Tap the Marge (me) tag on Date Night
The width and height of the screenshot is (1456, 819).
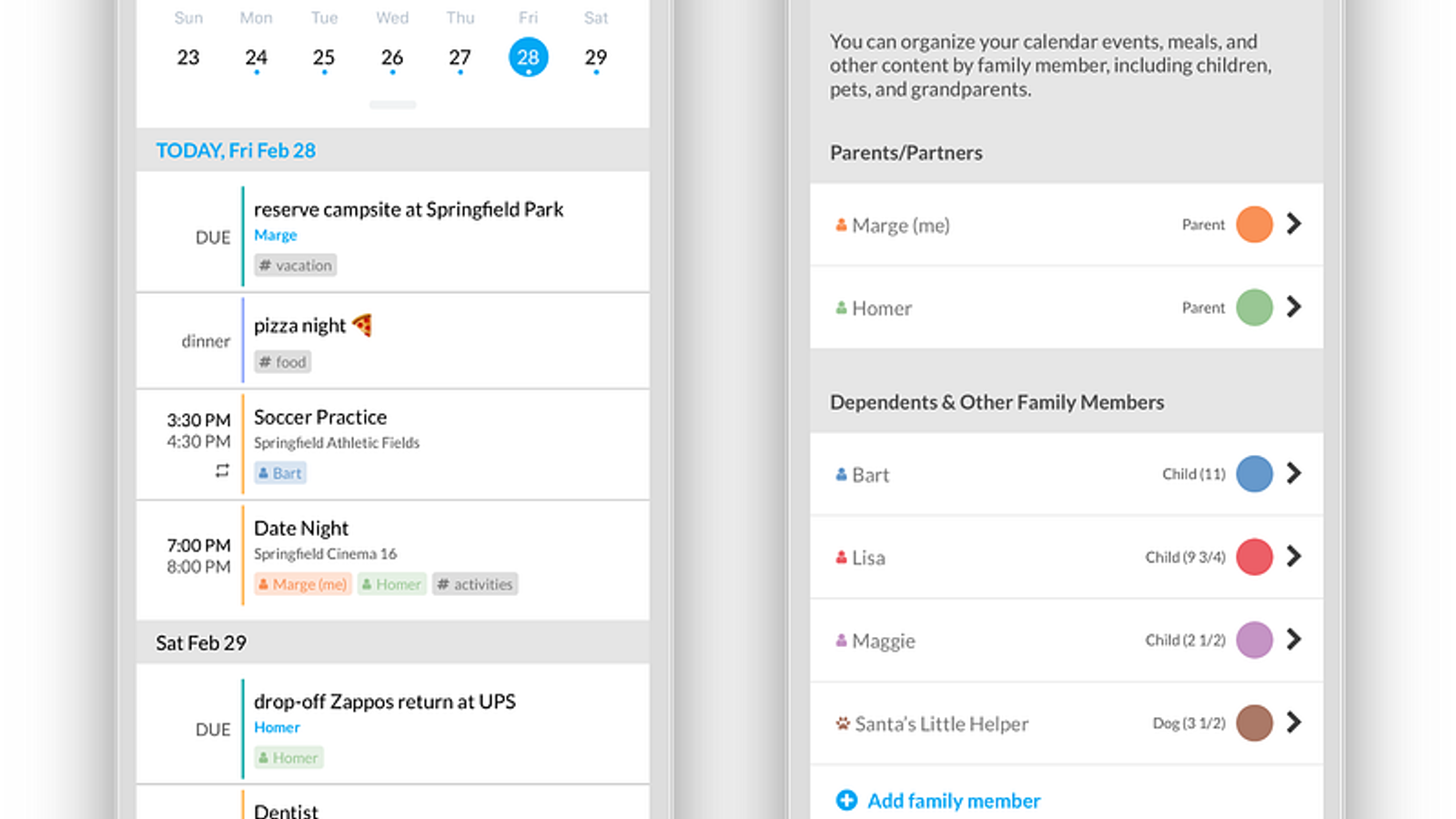pyautogui.click(x=303, y=584)
